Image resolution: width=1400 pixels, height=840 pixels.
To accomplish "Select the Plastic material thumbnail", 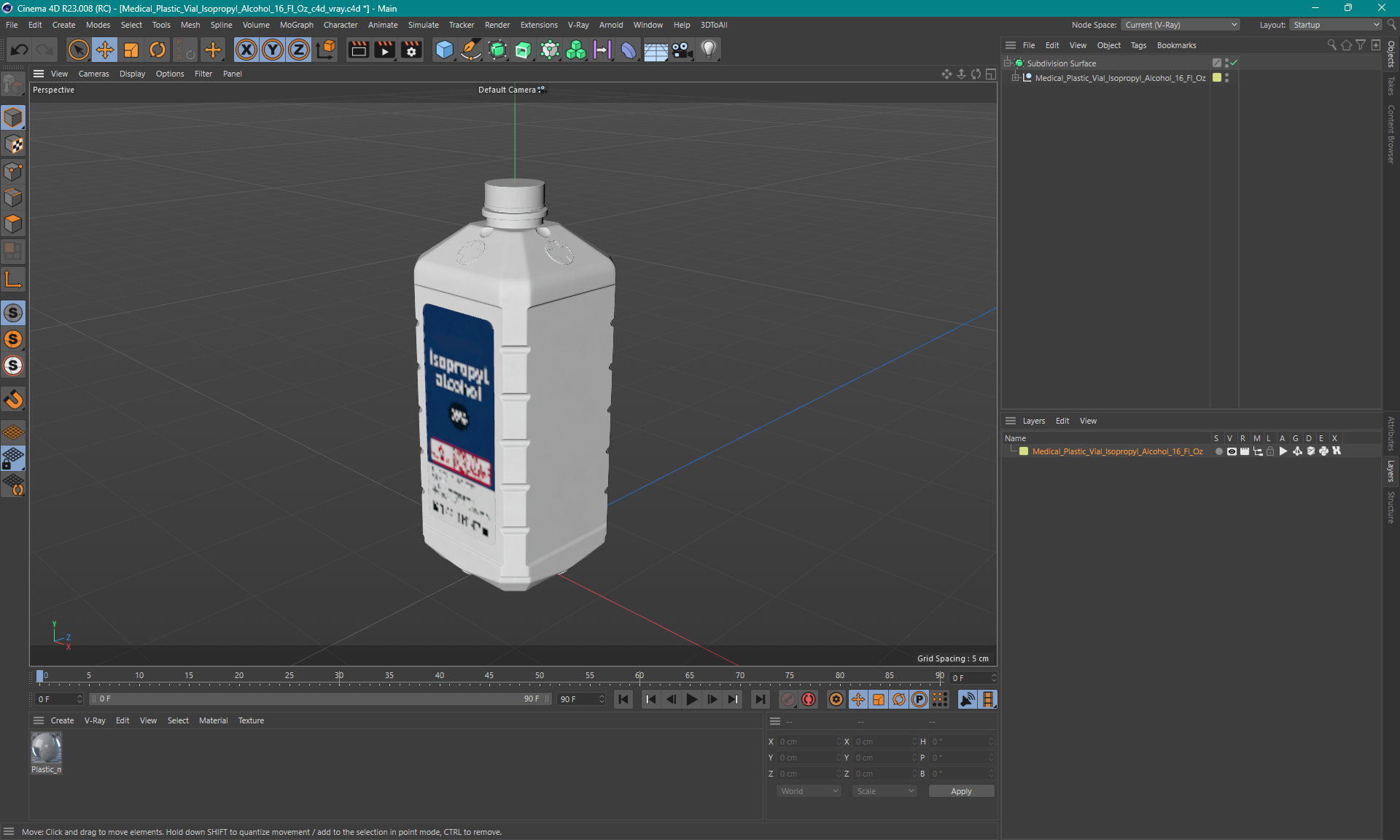I will tap(46, 748).
